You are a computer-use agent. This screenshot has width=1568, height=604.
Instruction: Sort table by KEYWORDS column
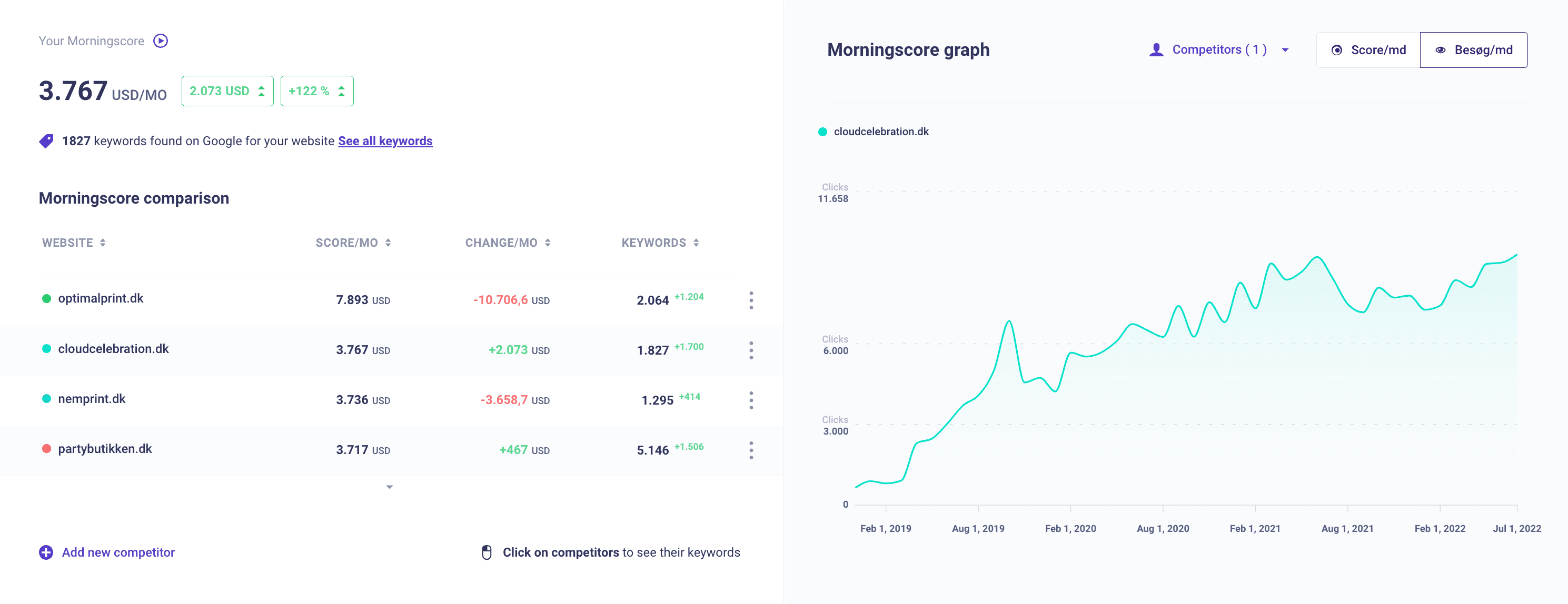click(660, 243)
